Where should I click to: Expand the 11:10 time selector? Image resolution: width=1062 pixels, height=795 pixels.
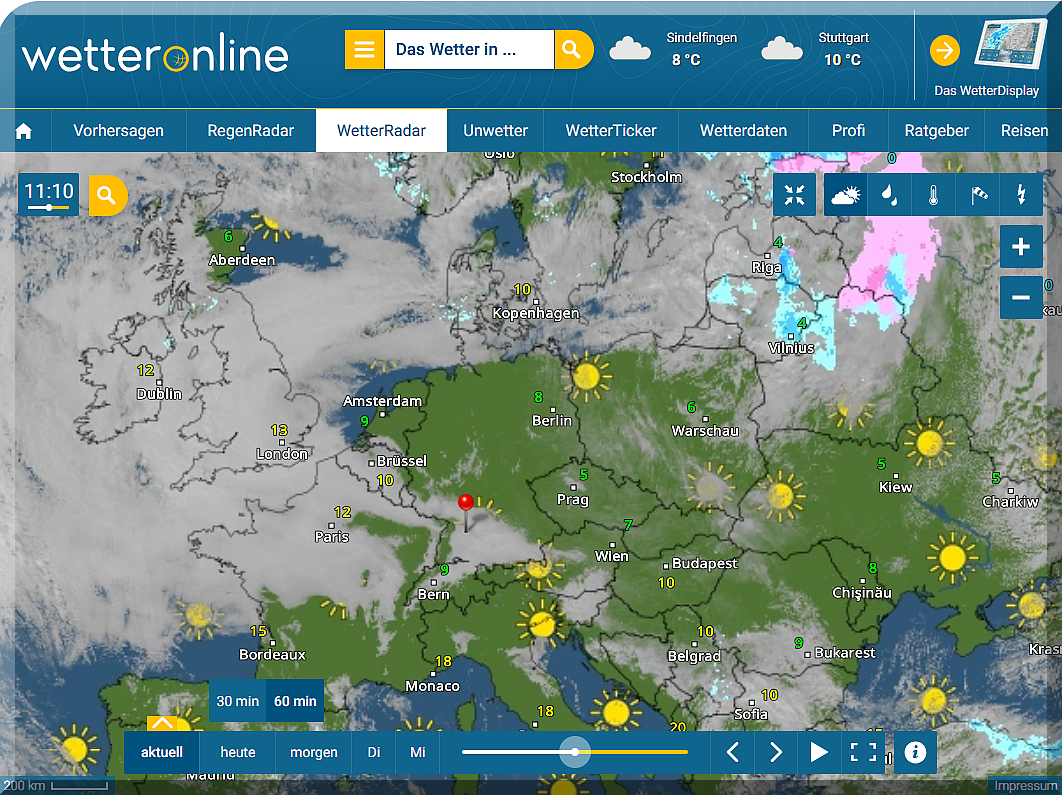(49, 194)
